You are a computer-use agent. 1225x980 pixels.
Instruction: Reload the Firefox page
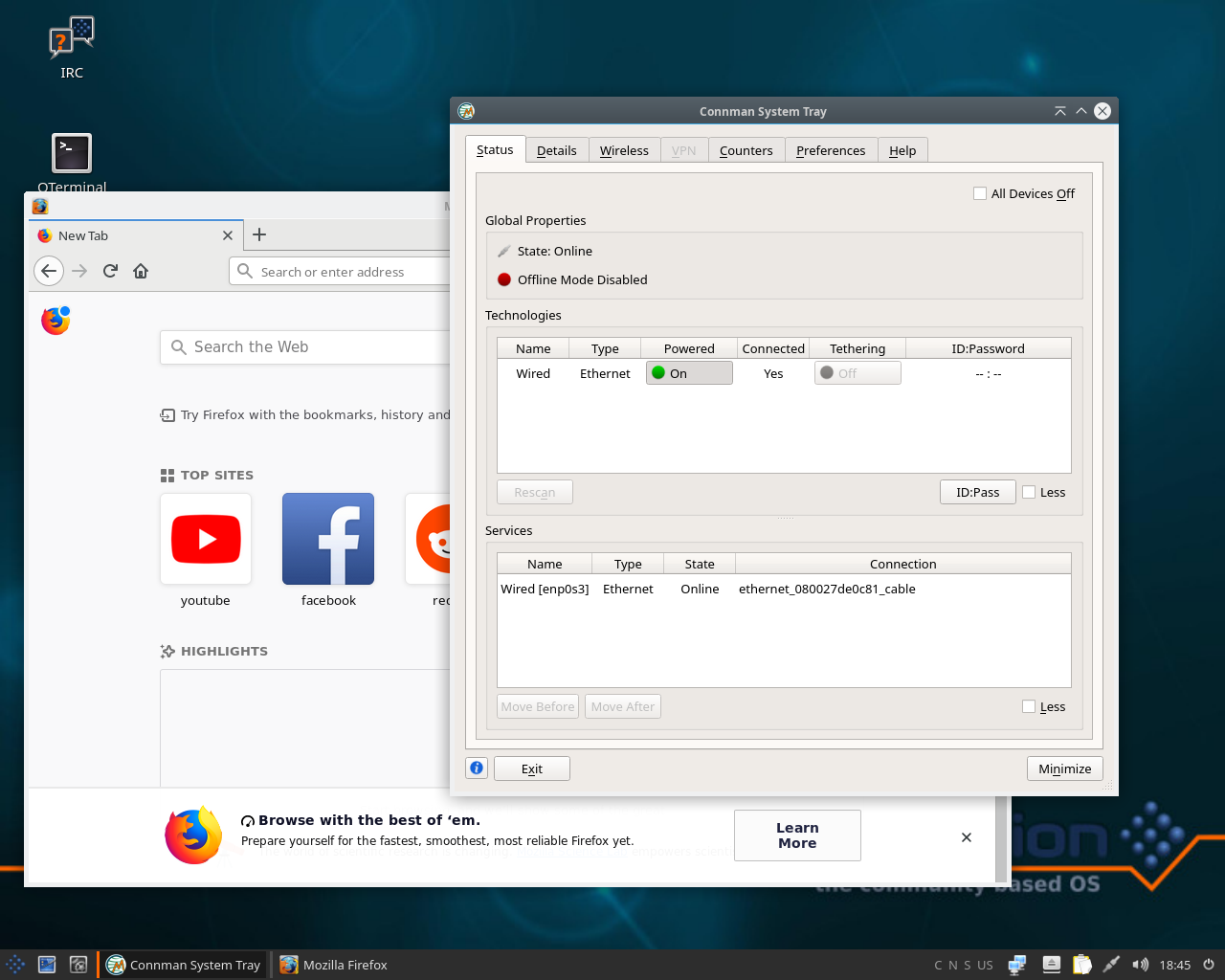pyautogui.click(x=110, y=271)
